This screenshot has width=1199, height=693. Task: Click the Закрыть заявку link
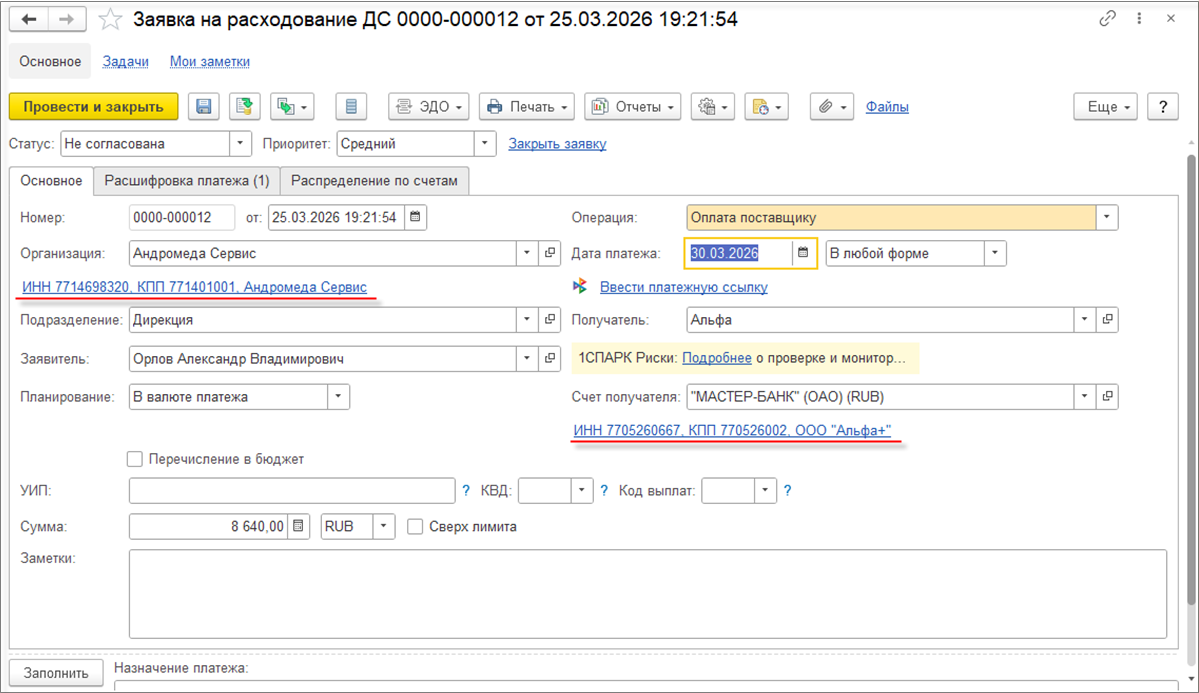pos(557,144)
